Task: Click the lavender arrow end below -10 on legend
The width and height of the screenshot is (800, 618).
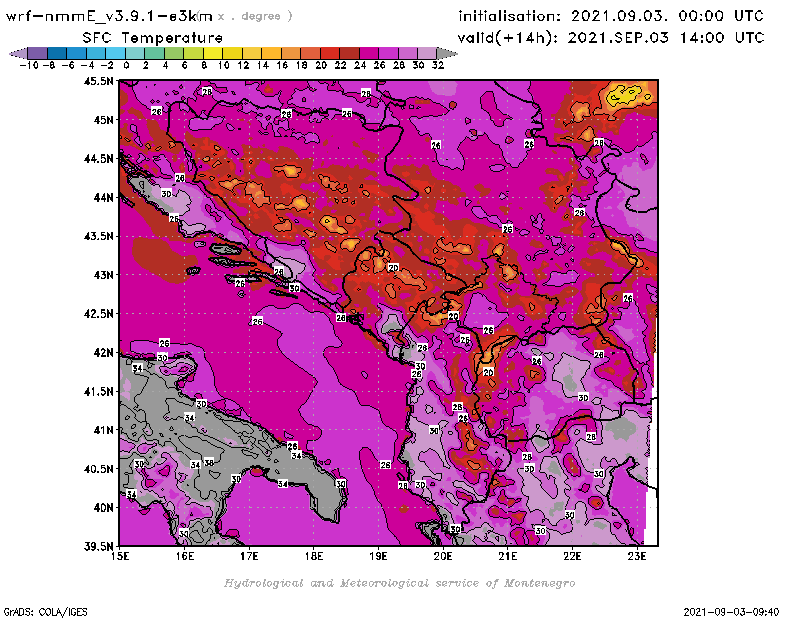Action: [x=18, y=53]
